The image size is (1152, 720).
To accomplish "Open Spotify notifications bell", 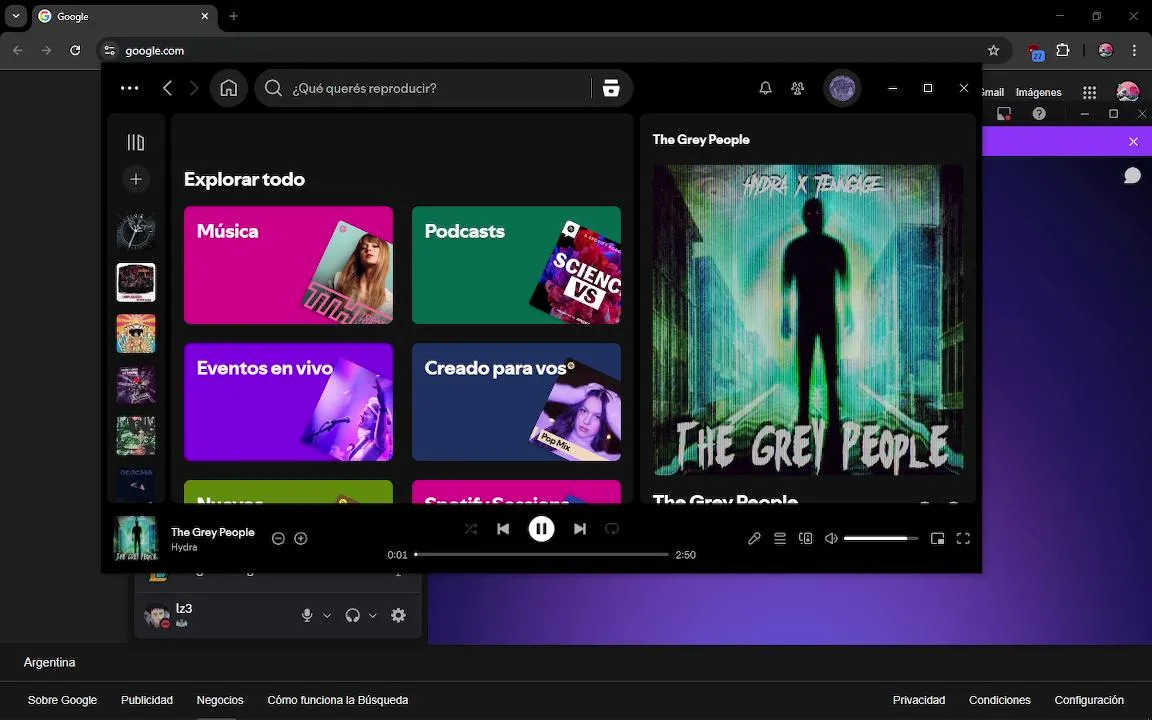I will [766, 88].
